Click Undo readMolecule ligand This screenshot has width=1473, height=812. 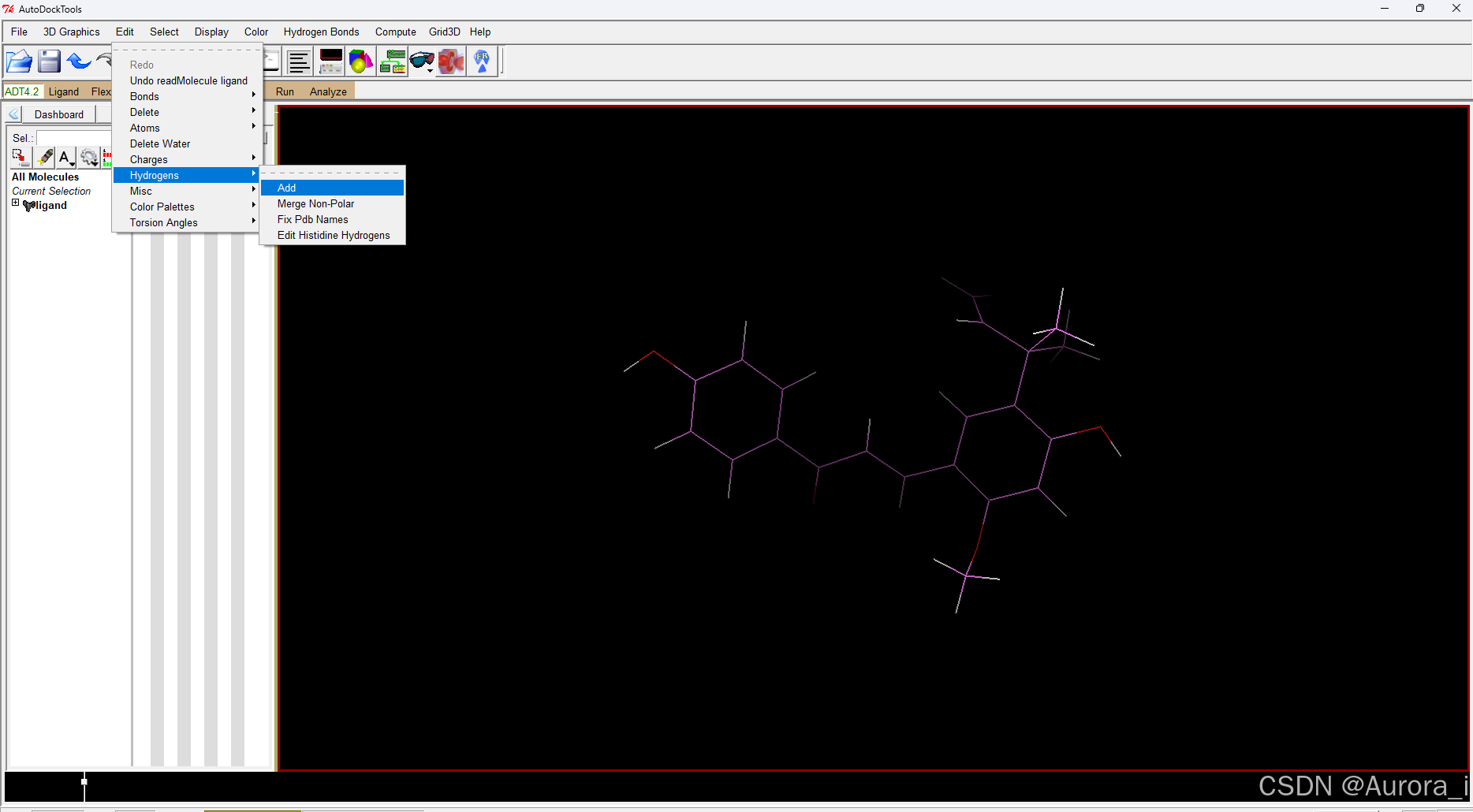click(187, 80)
